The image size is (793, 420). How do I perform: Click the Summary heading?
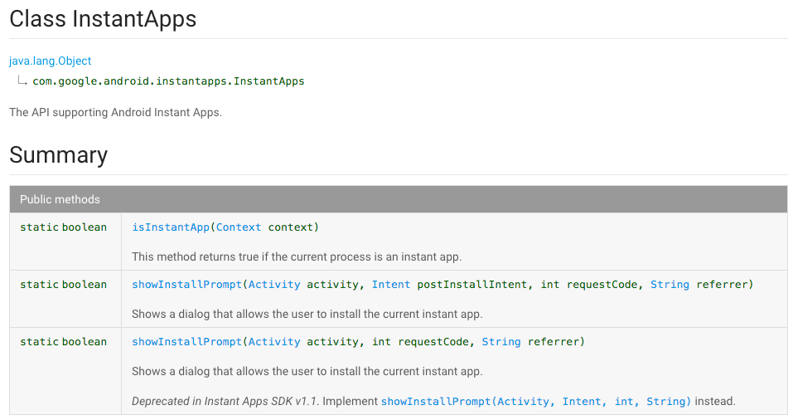click(x=59, y=155)
